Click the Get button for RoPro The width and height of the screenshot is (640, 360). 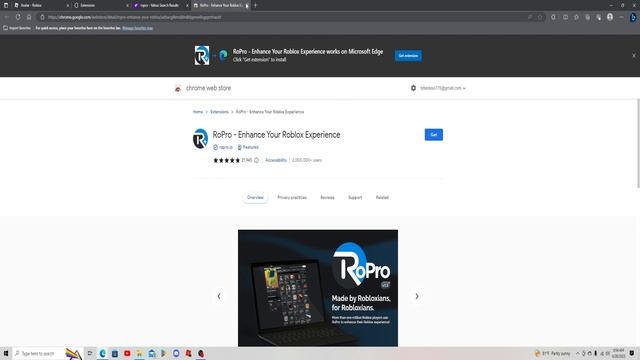(433, 135)
